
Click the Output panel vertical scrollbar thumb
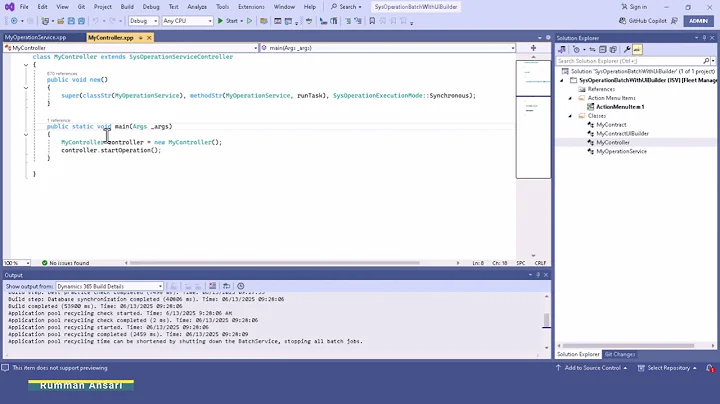(x=546, y=320)
